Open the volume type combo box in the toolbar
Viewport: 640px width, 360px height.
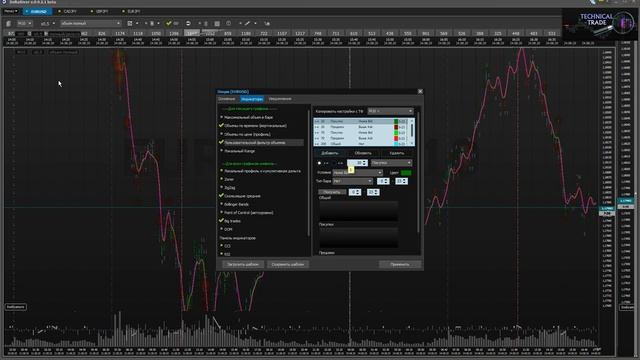[x=91, y=24]
